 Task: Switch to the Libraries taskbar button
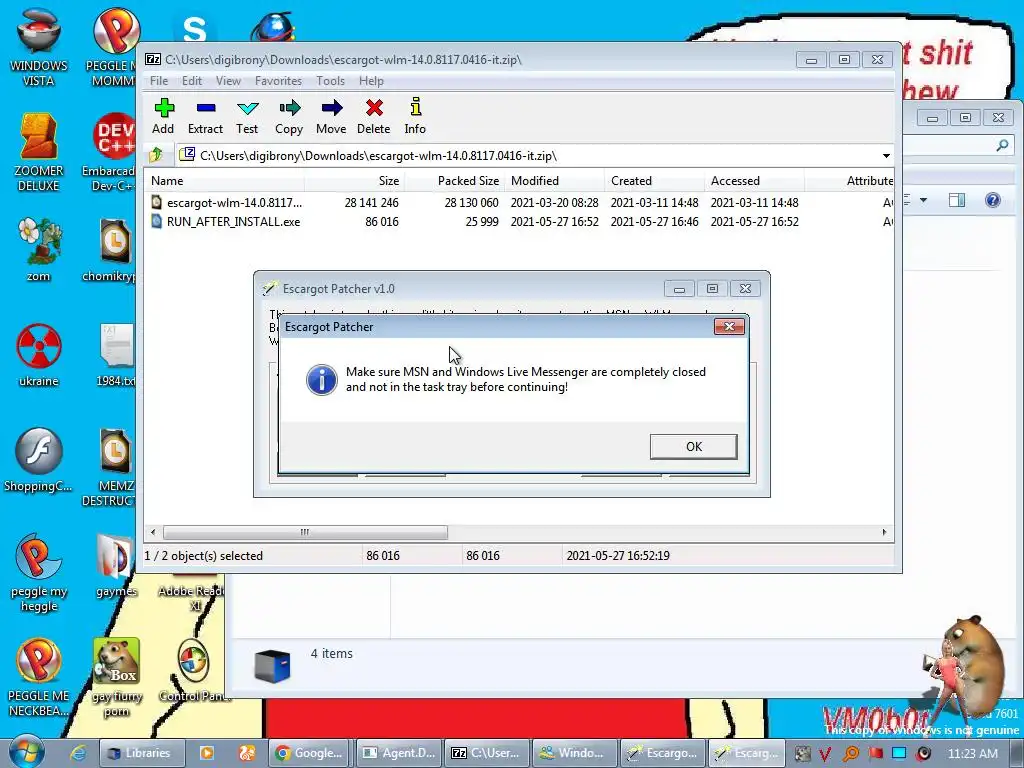[142, 753]
